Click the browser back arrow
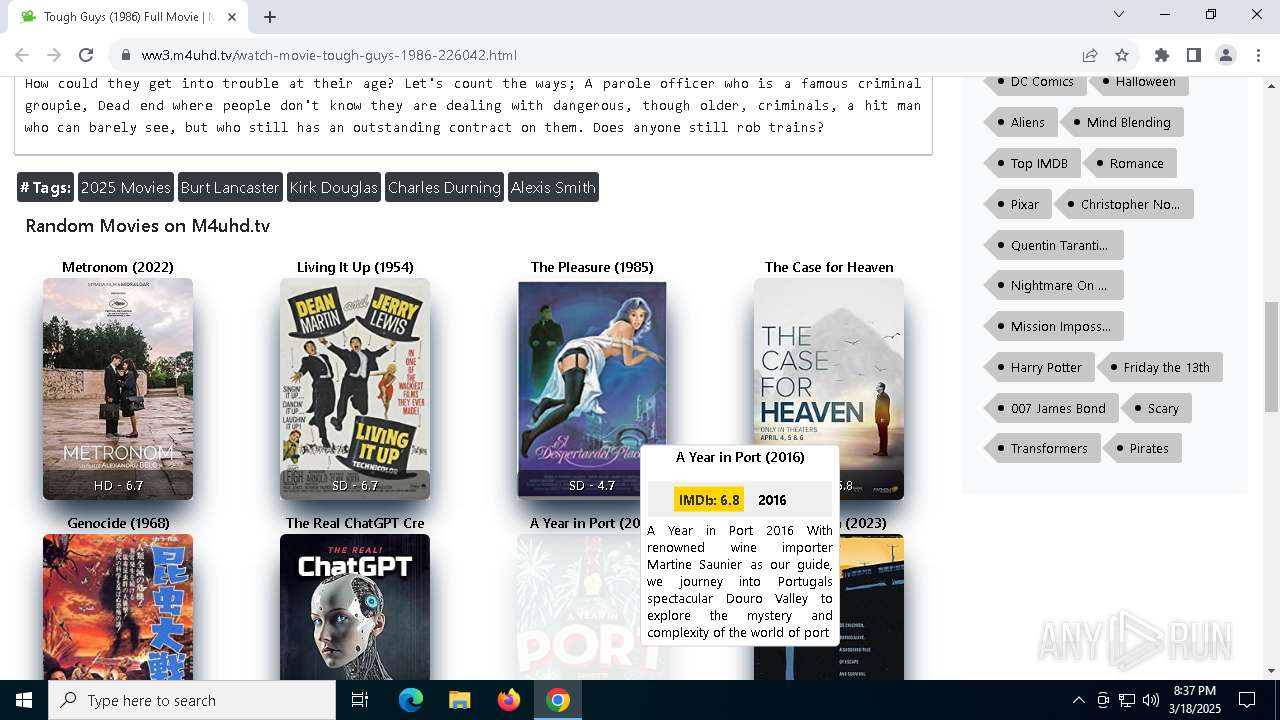This screenshot has width=1280, height=720. [x=22, y=55]
